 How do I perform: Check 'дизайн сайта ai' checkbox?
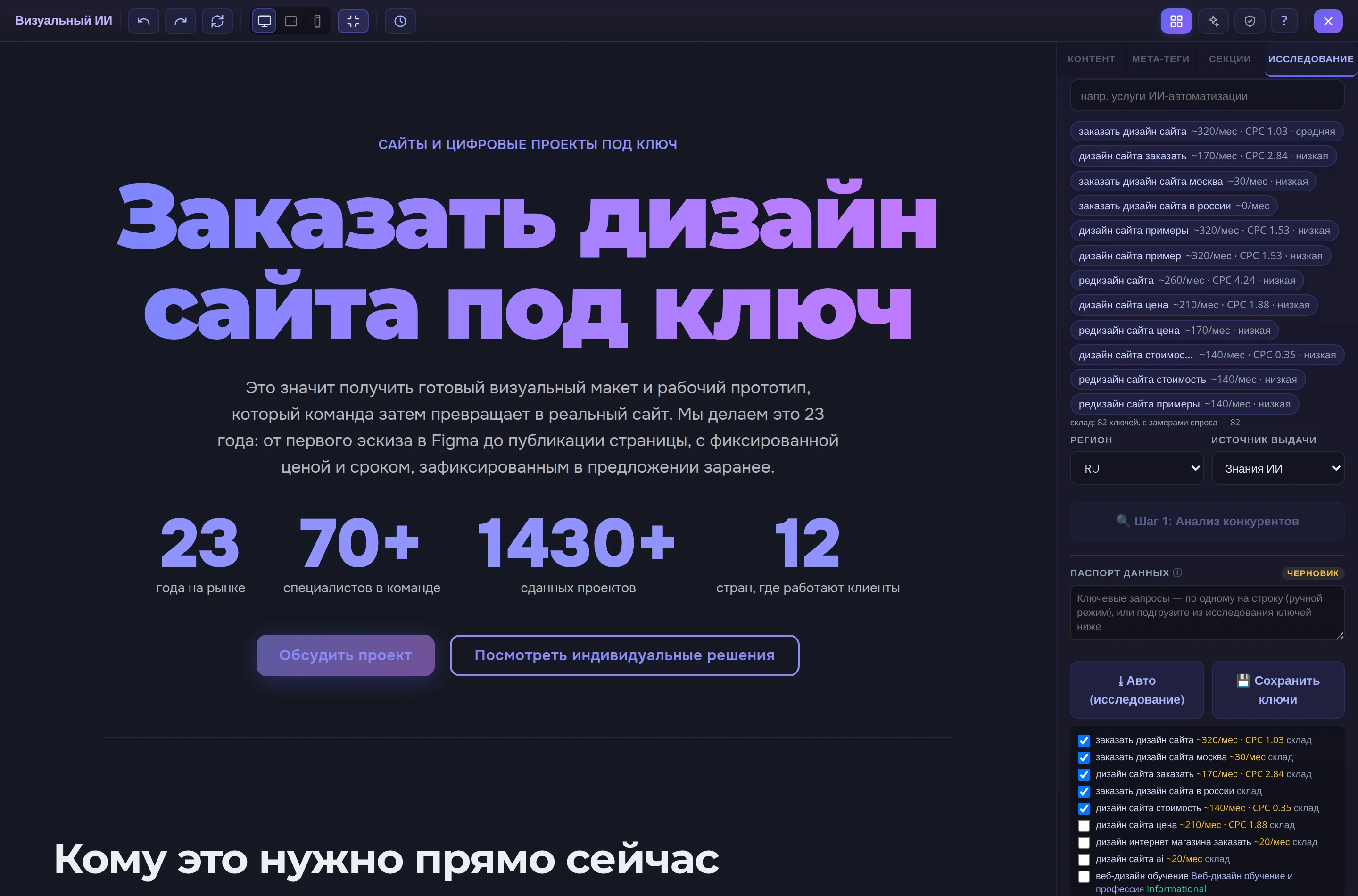(x=1084, y=859)
